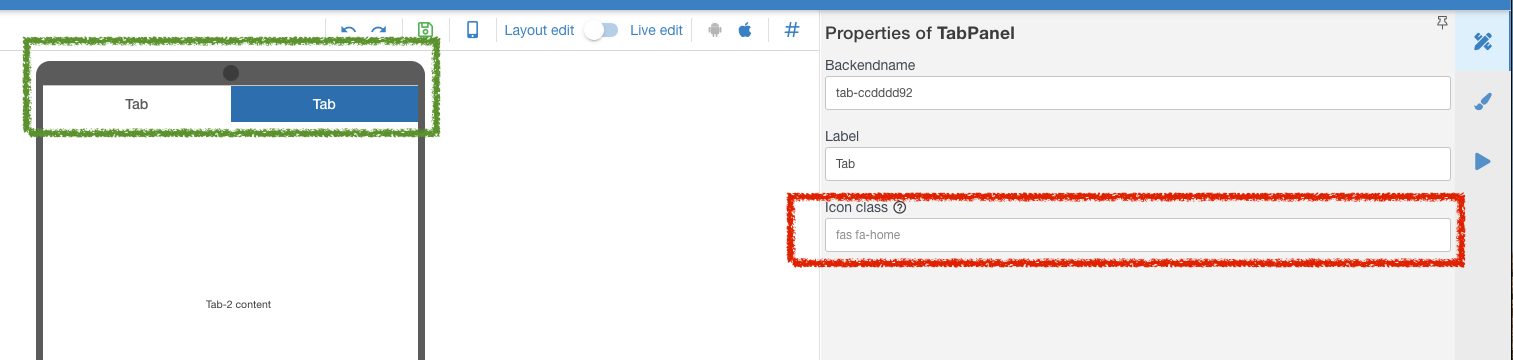The image size is (1513, 360).
Task: Select the blue highlighted Tab
Action: [324, 104]
